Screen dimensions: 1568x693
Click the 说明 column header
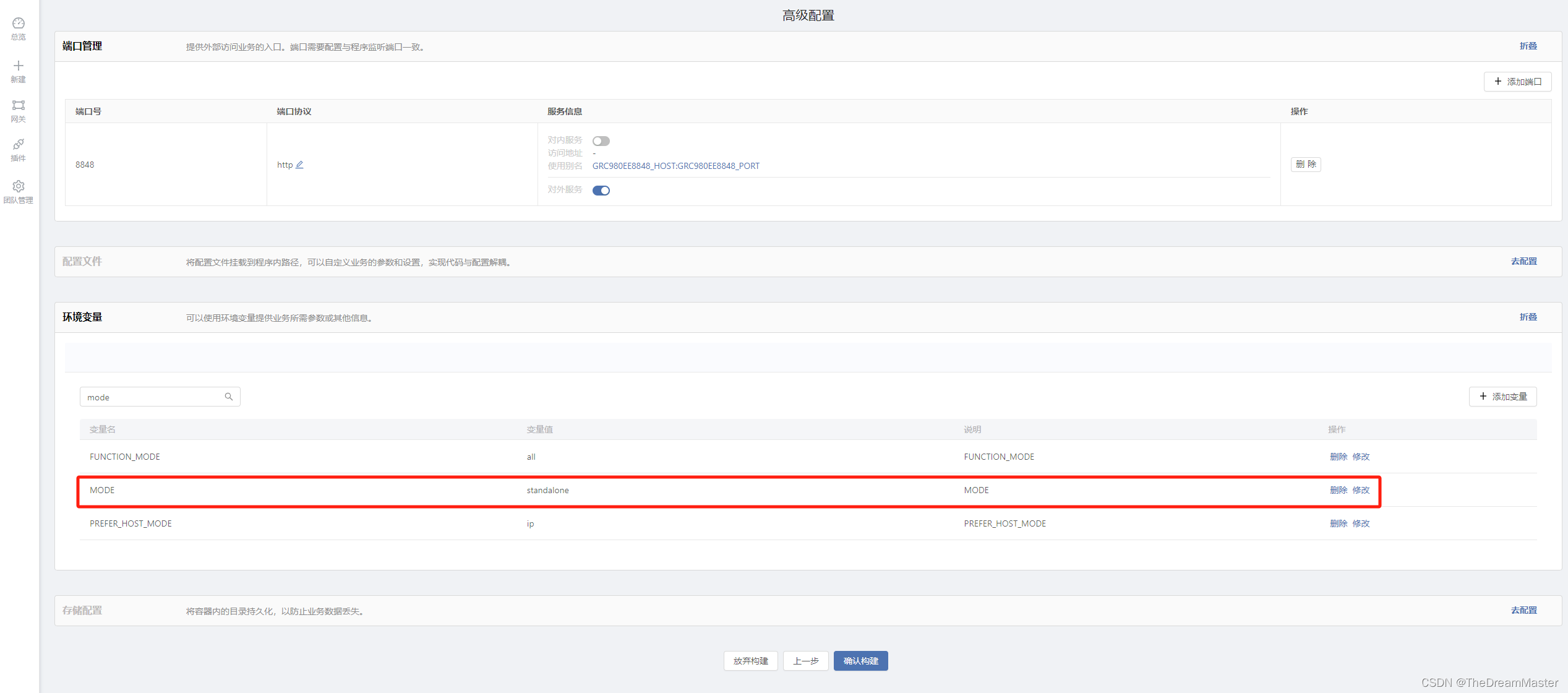pos(972,429)
